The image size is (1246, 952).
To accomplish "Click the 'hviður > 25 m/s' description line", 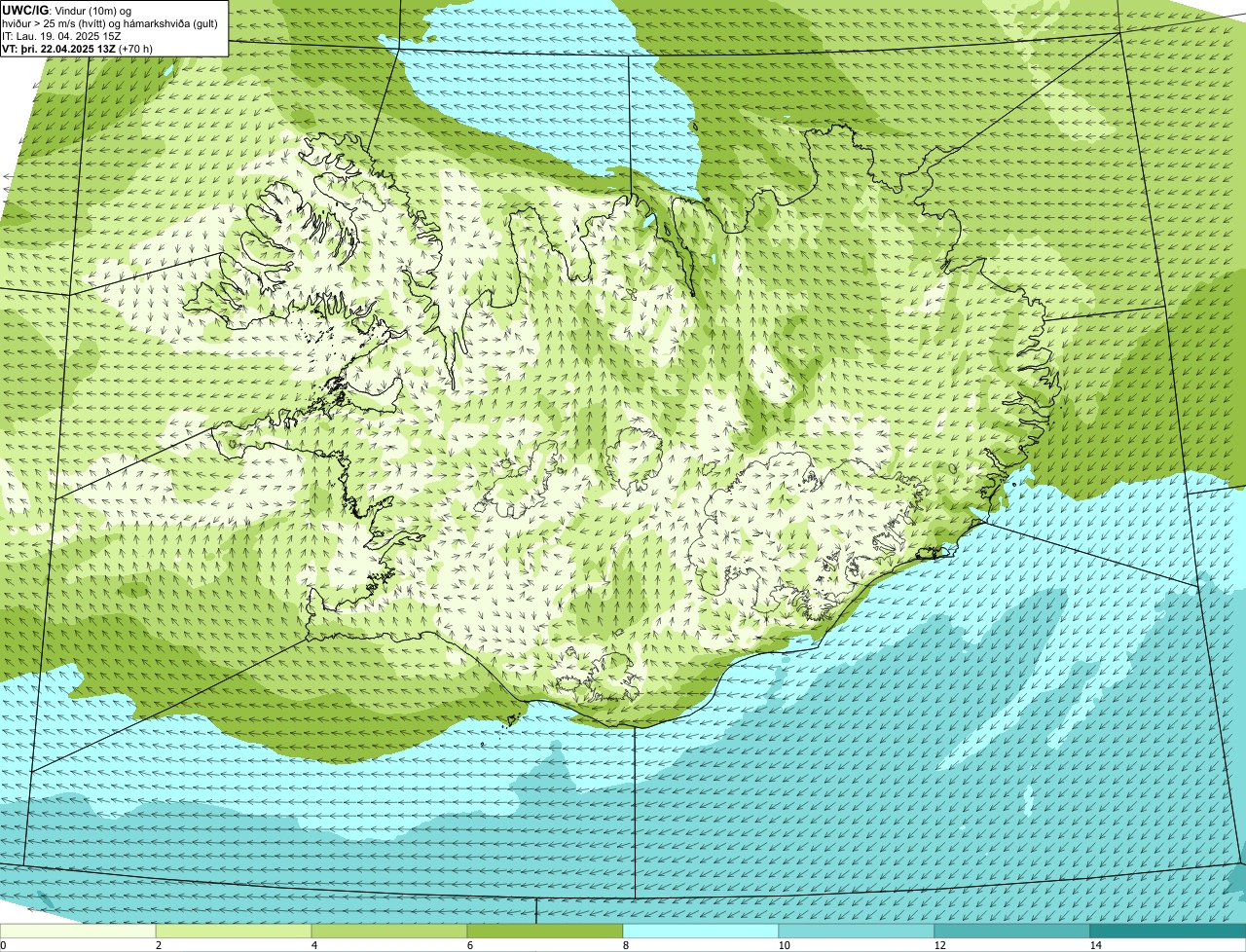I will (110, 23).
